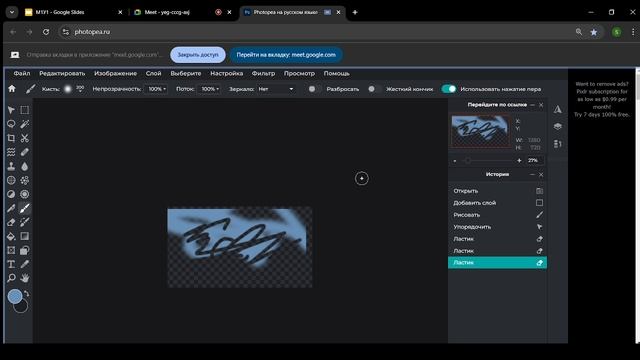The width and height of the screenshot is (640, 360).
Task: Open the Редактировать menu
Action: pyautogui.click(x=62, y=73)
